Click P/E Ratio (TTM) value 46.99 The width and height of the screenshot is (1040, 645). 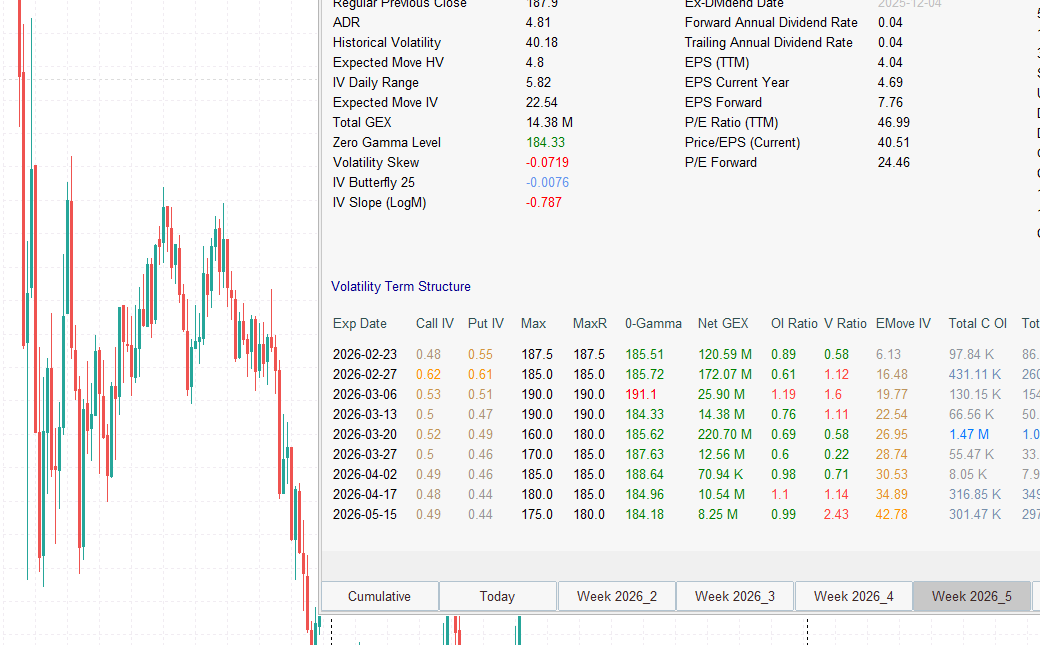click(893, 122)
